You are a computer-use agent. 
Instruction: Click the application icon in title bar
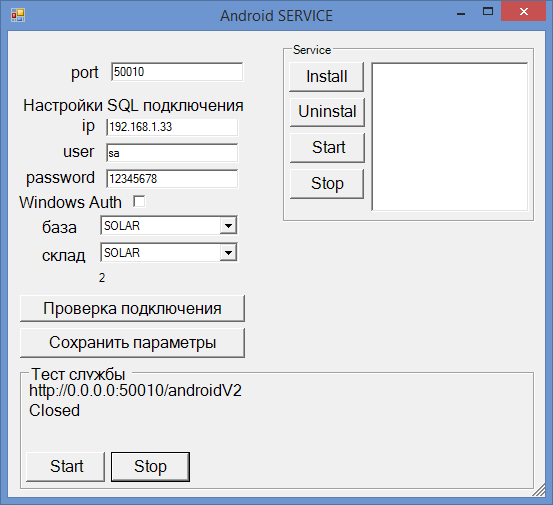point(18,15)
